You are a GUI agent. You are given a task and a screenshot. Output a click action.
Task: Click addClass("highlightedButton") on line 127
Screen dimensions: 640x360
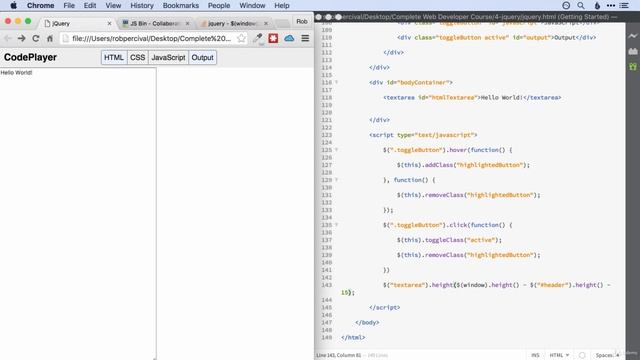pyautogui.click(x=477, y=165)
